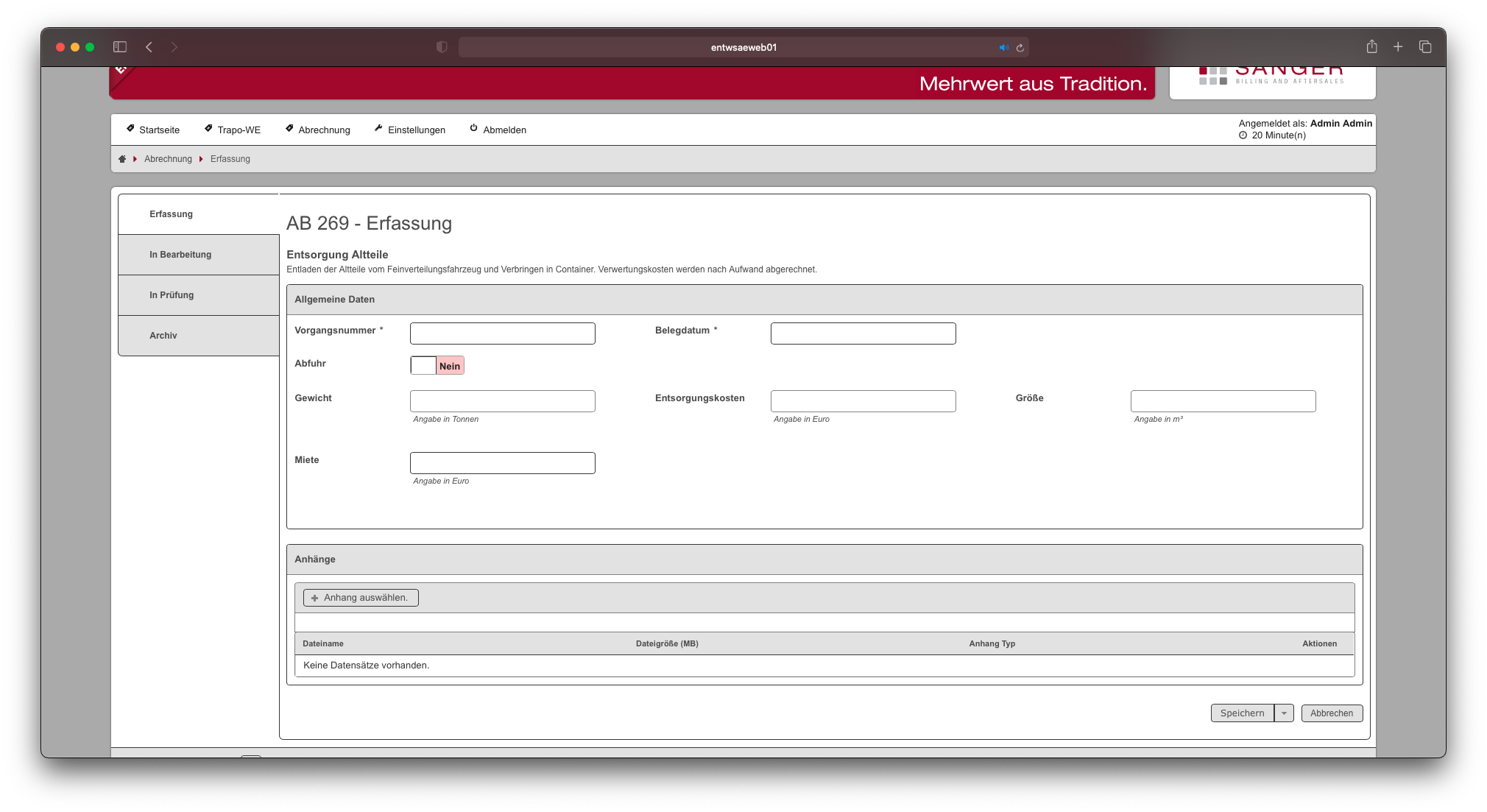Click the Aktionen column header

click(x=1320, y=644)
